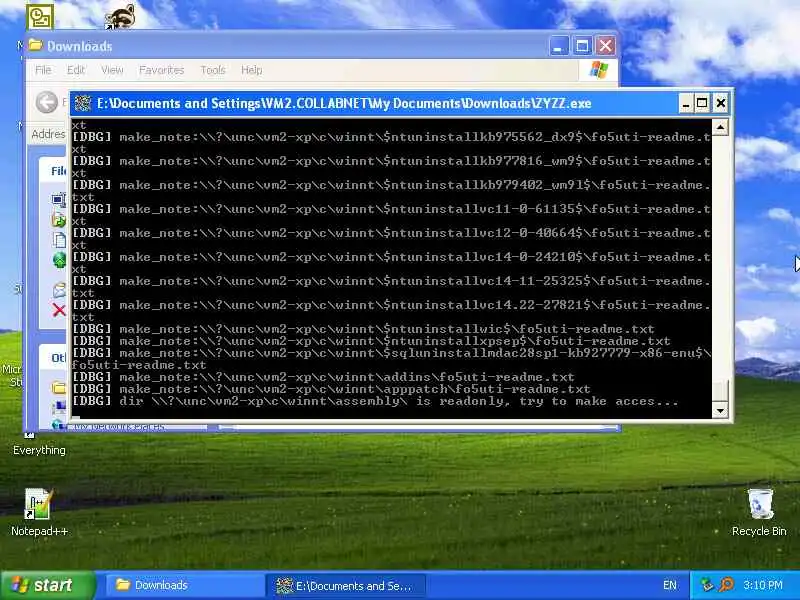Close the Downloads explorer window

[606, 46]
